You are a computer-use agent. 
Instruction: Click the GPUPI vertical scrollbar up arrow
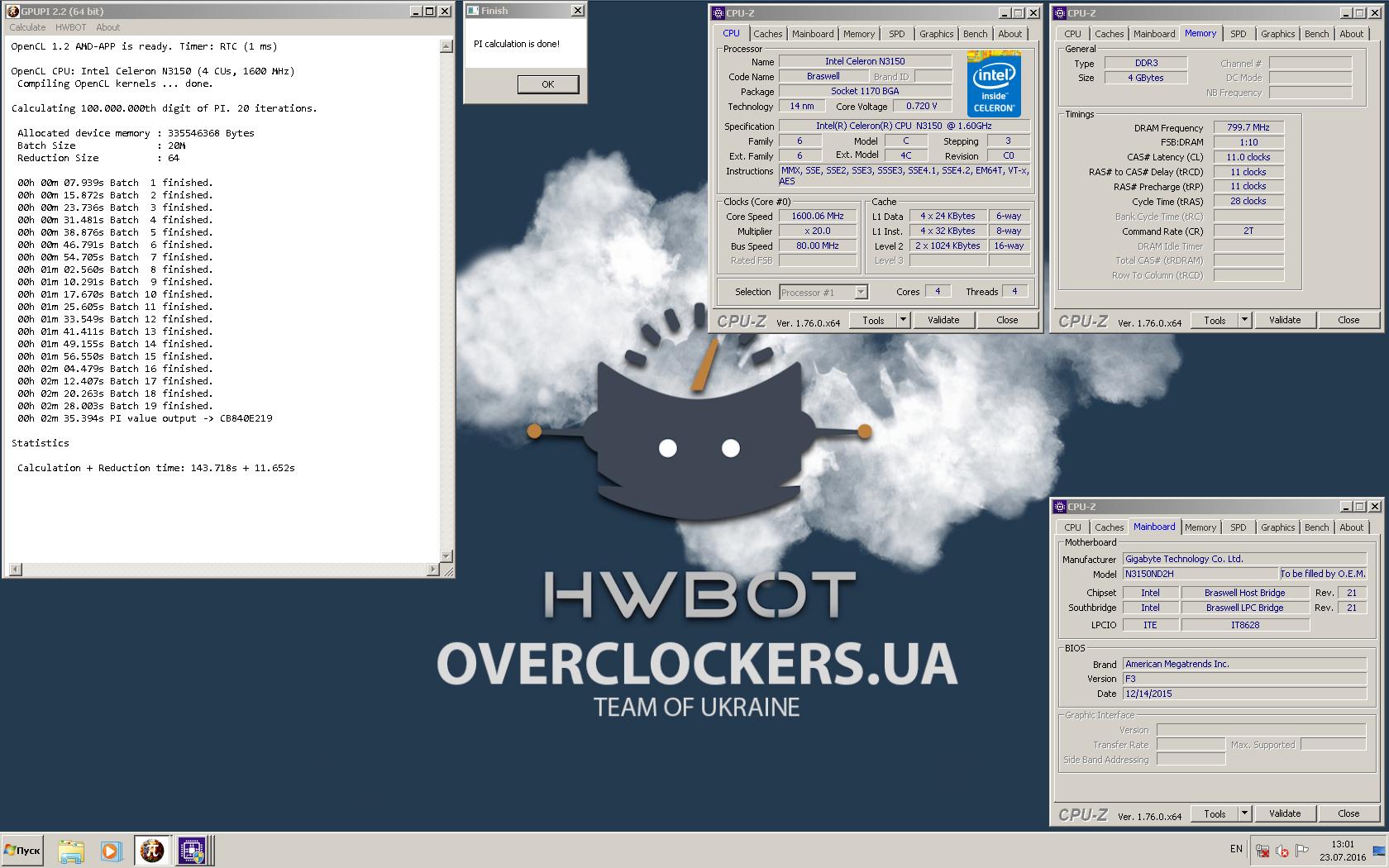click(446, 46)
